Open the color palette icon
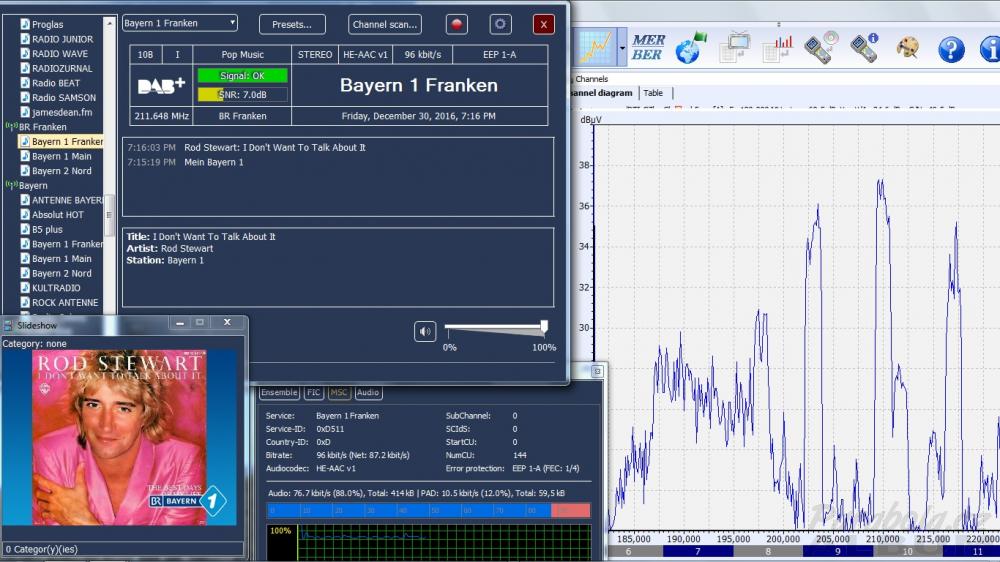The height and width of the screenshot is (562, 1000). (x=908, y=48)
